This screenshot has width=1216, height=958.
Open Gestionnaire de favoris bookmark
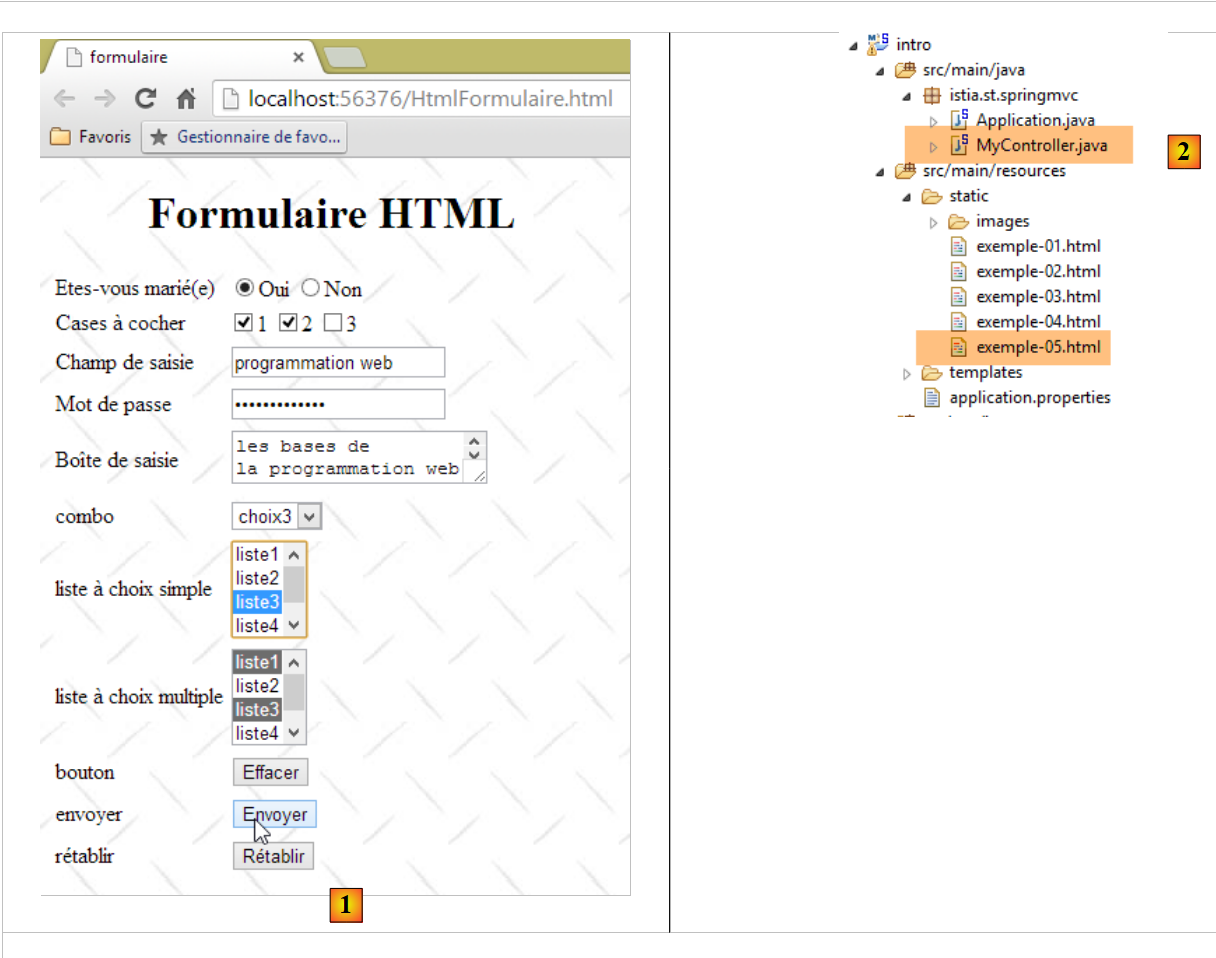(245, 137)
